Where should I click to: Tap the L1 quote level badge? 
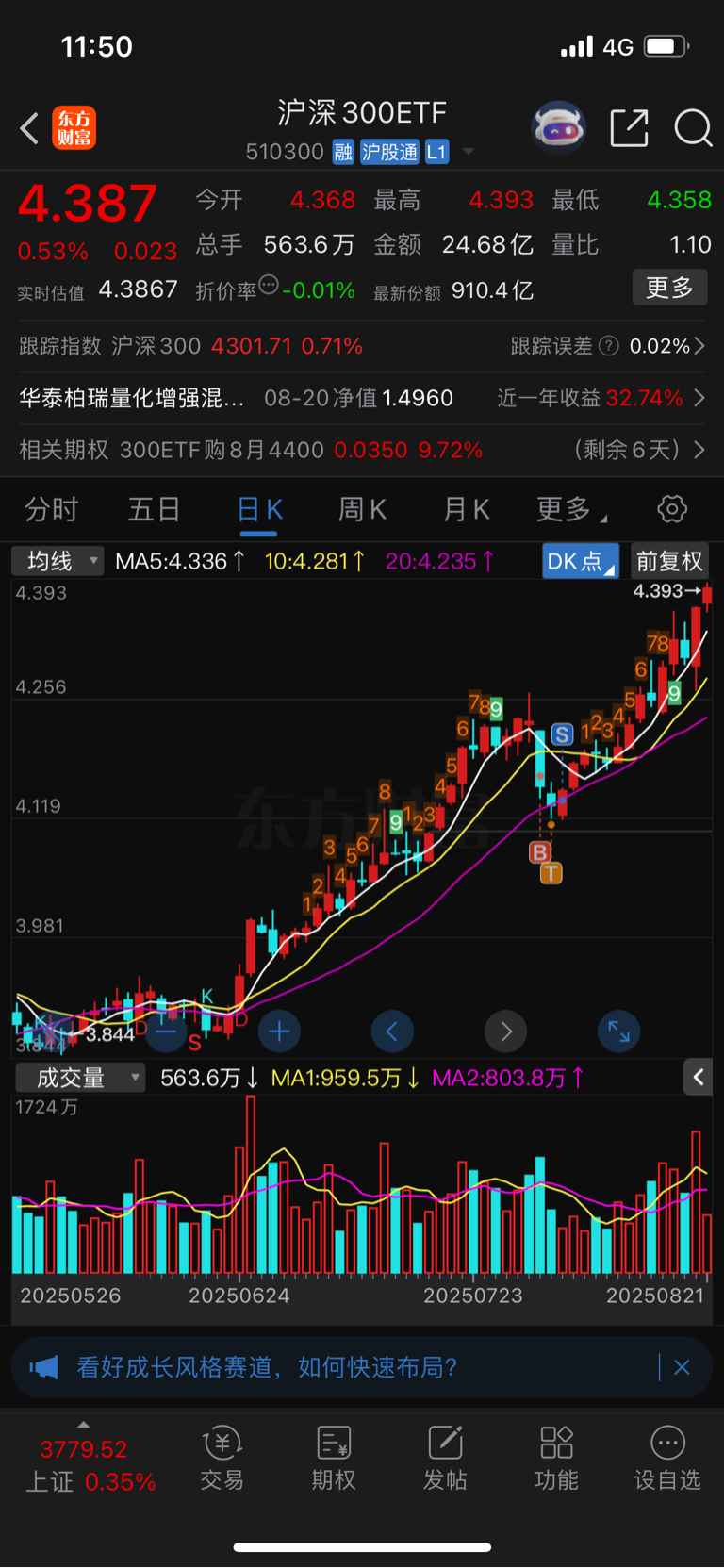tap(436, 152)
